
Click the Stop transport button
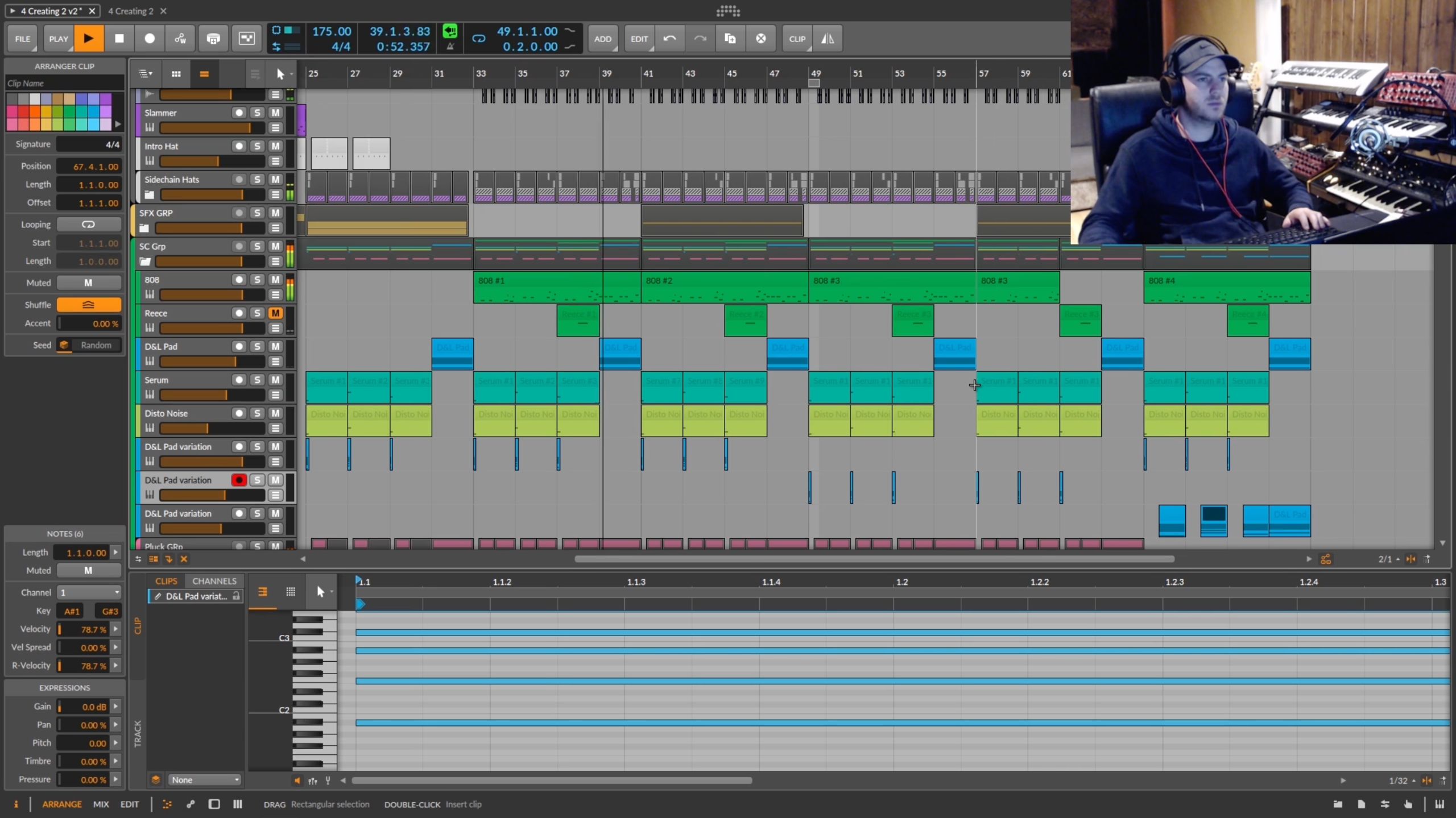click(119, 39)
